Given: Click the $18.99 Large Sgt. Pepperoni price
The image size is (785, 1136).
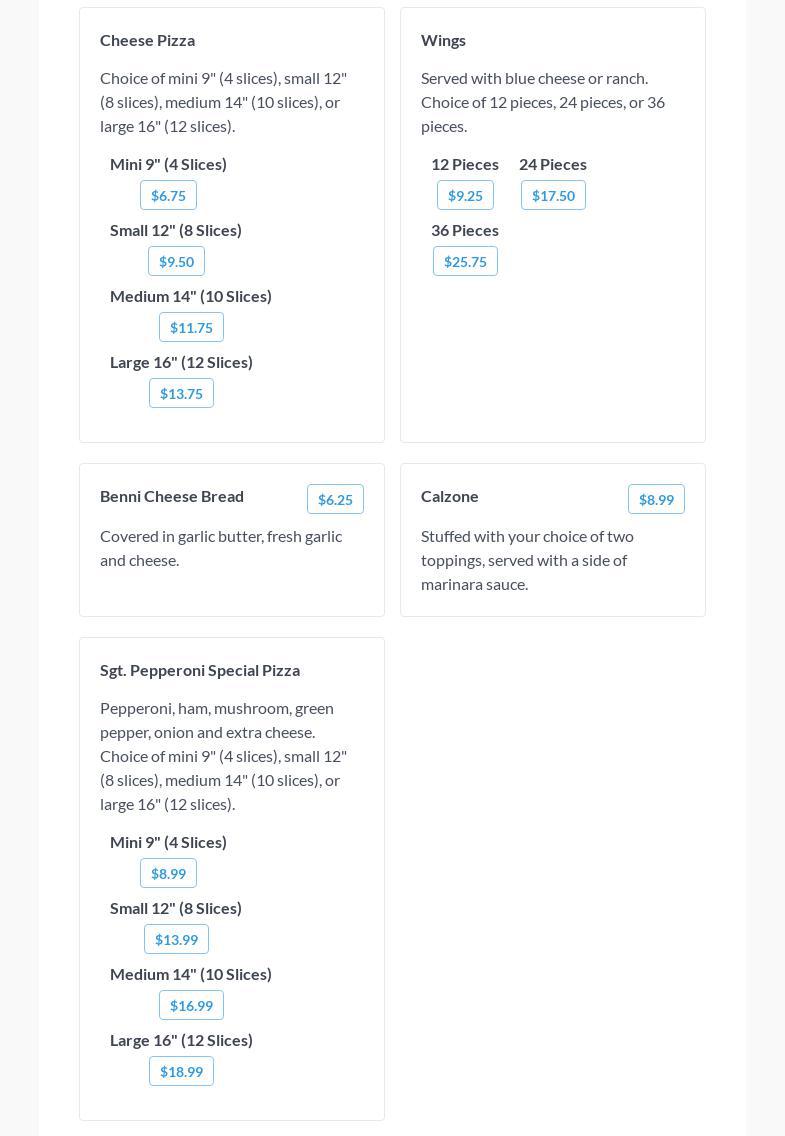Looking at the screenshot, I should point(181,1072).
